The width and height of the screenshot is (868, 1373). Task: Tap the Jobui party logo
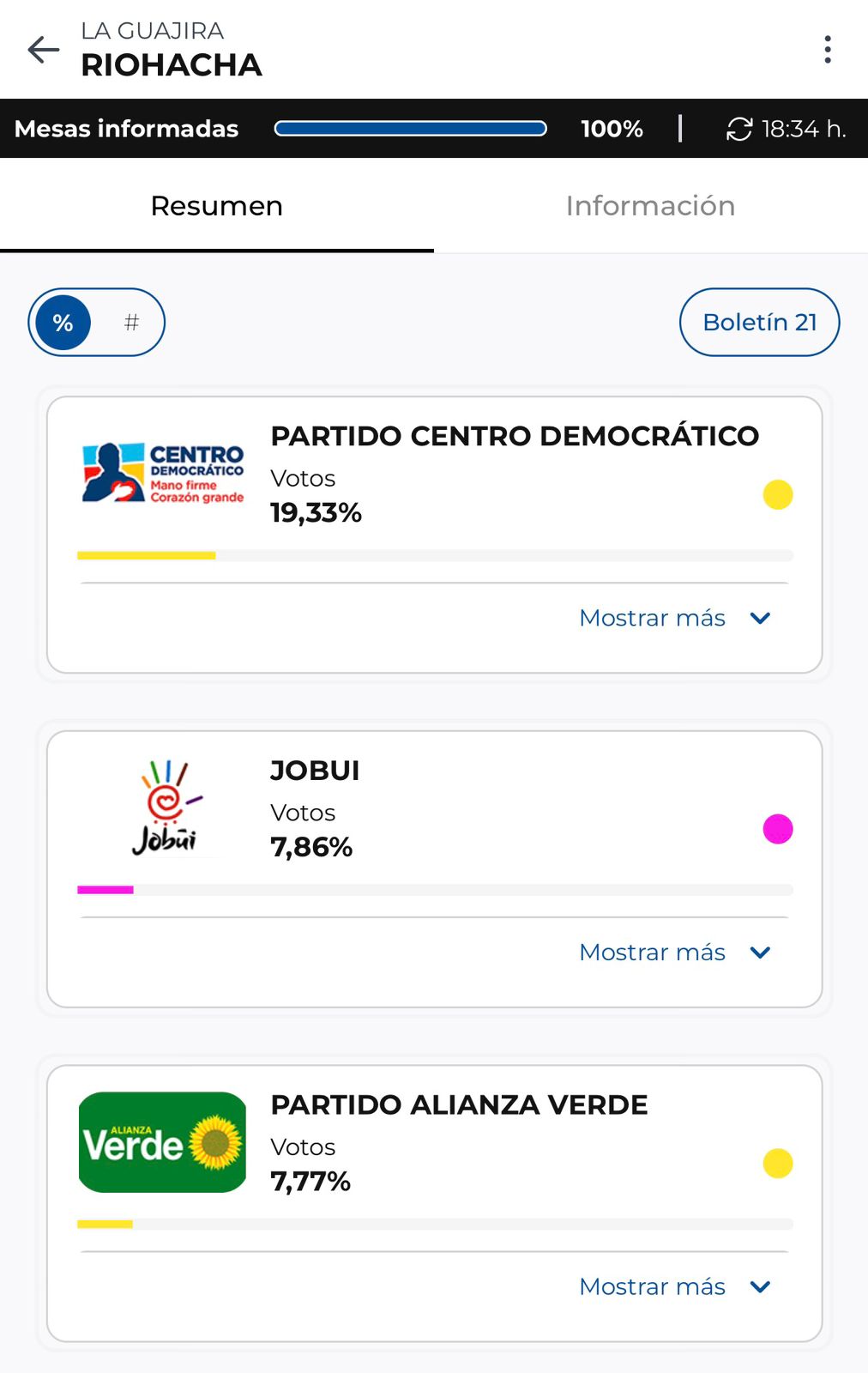click(x=166, y=807)
